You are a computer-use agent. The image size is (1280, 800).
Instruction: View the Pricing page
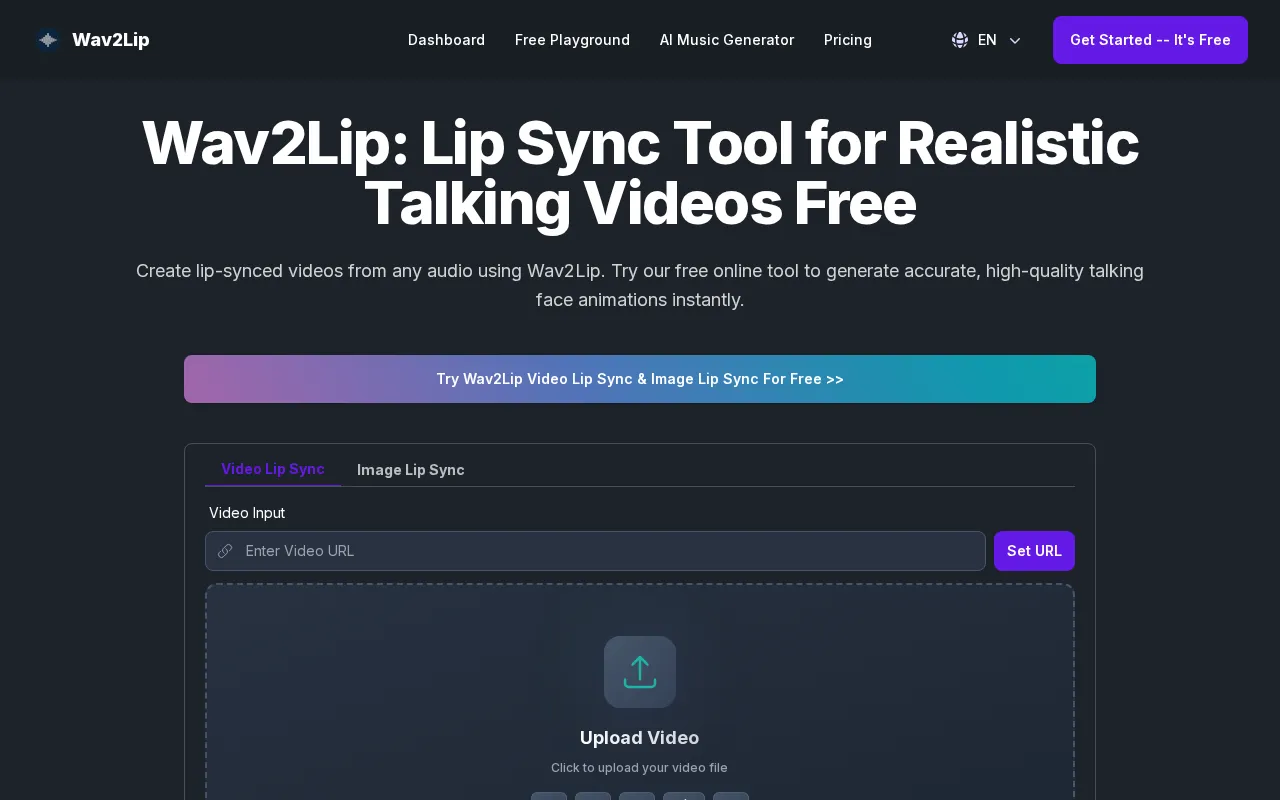coord(848,40)
